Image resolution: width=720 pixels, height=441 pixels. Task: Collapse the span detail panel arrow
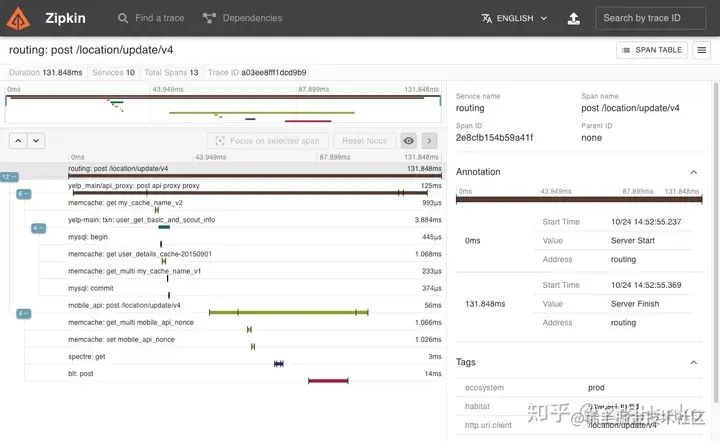(429, 141)
